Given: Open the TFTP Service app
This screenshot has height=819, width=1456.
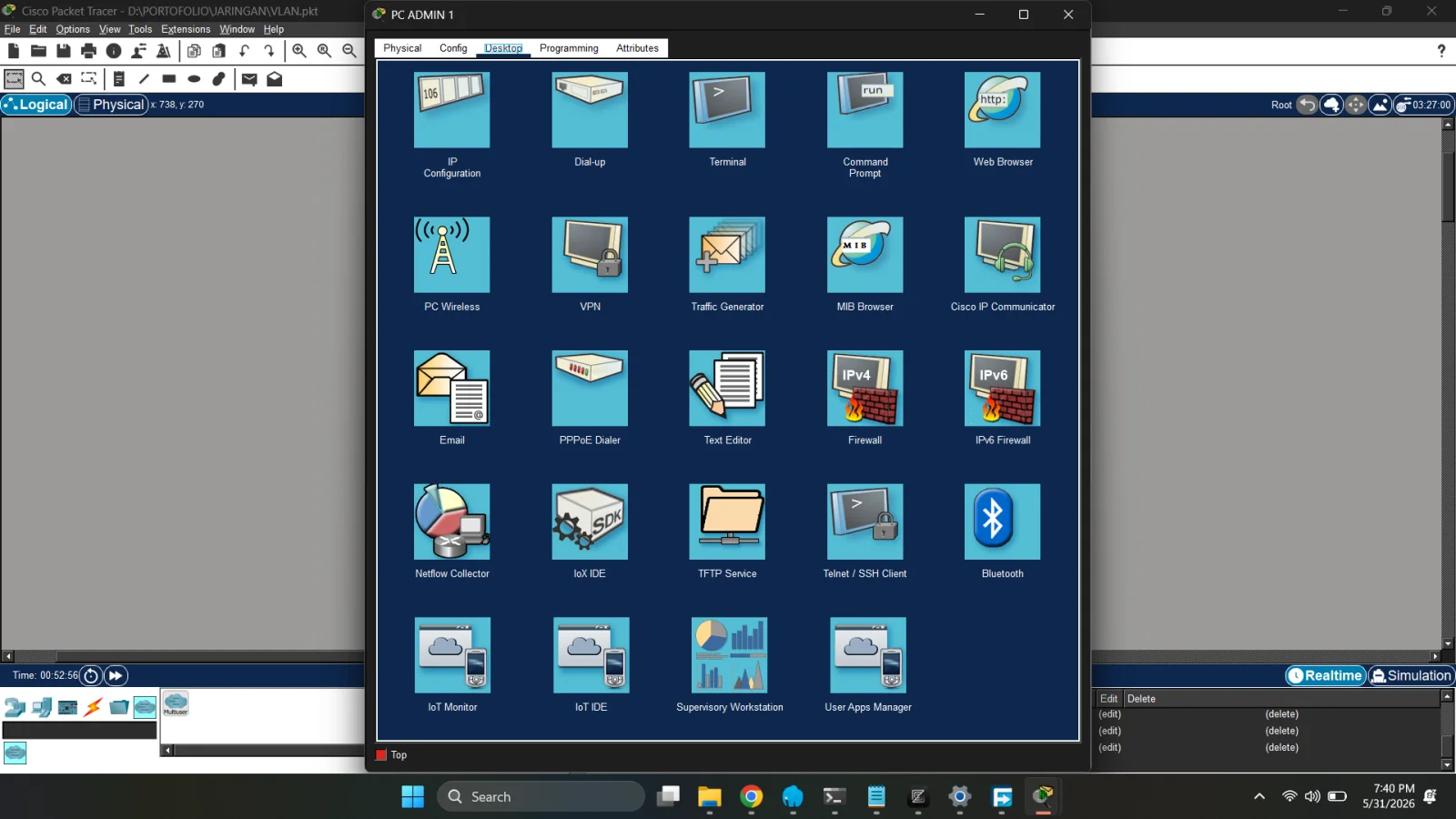Looking at the screenshot, I should tap(727, 521).
